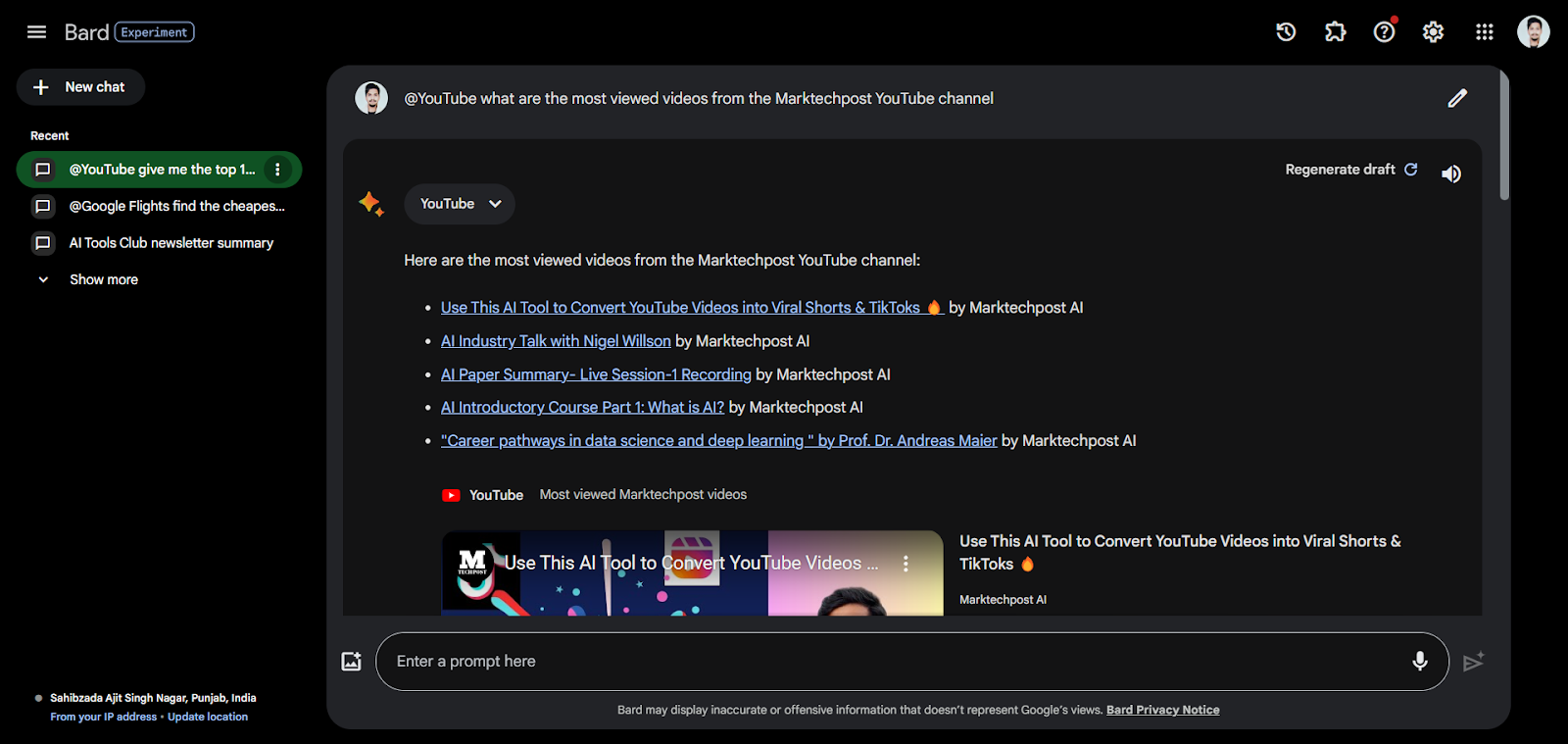Image resolution: width=1568 pixels, height=744 pixels.
Task: Open 'Career pathways in data science' link
Action: 718,441
